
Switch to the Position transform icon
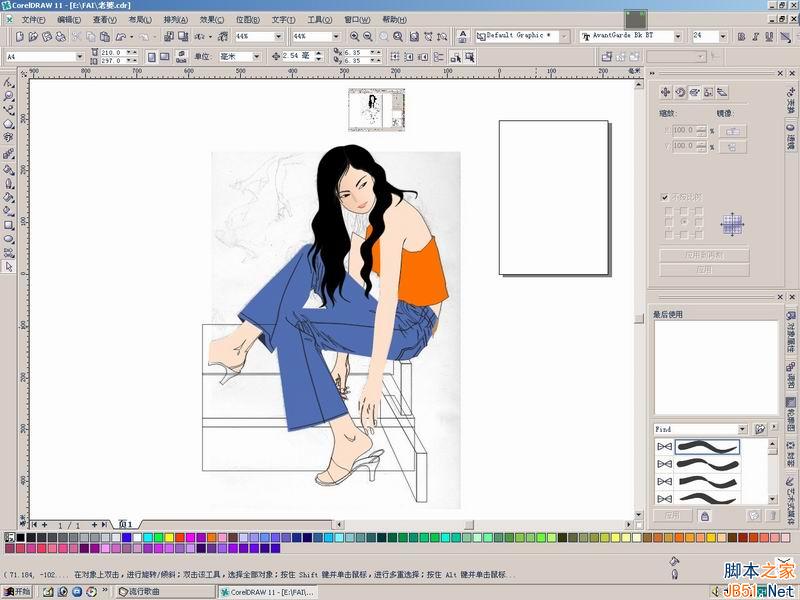point(665,92)
